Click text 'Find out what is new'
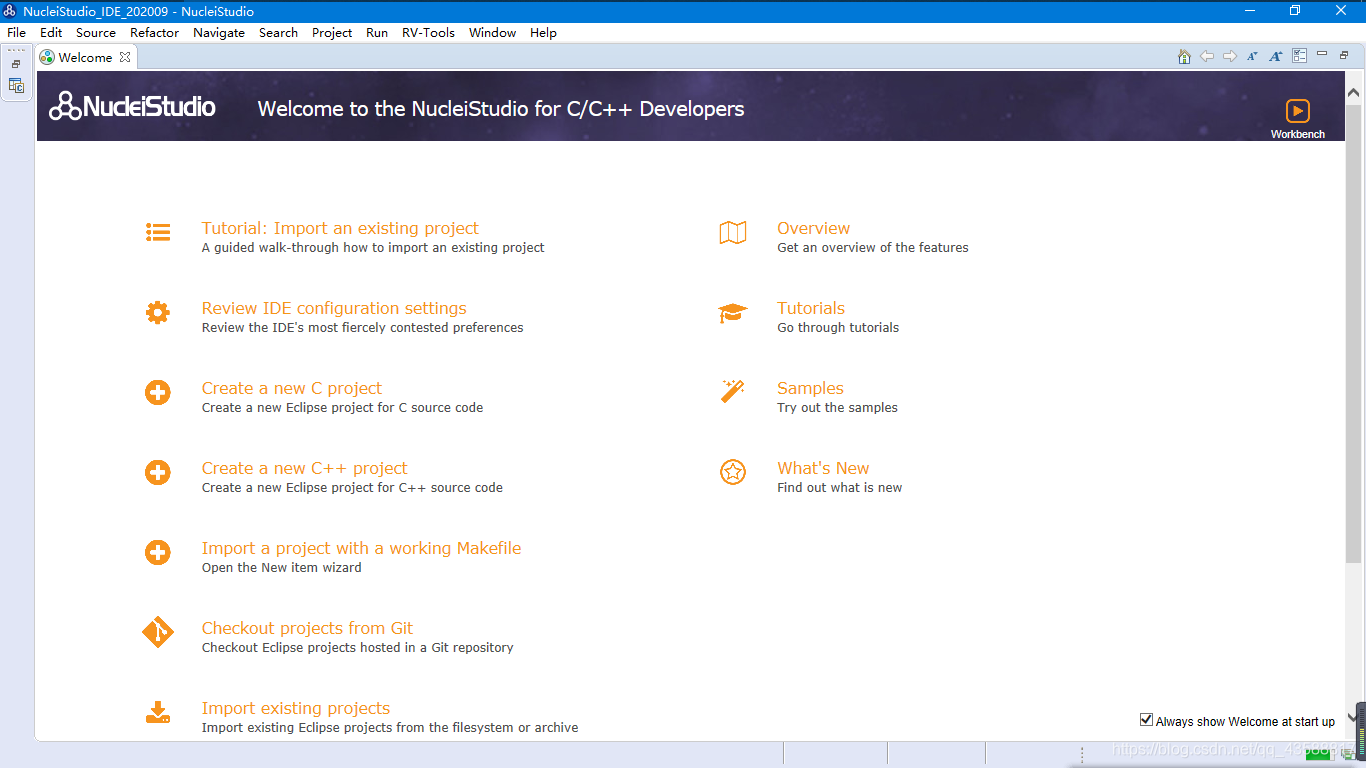This screenshot has width=1366, height=768. click(x=840, y=488)
